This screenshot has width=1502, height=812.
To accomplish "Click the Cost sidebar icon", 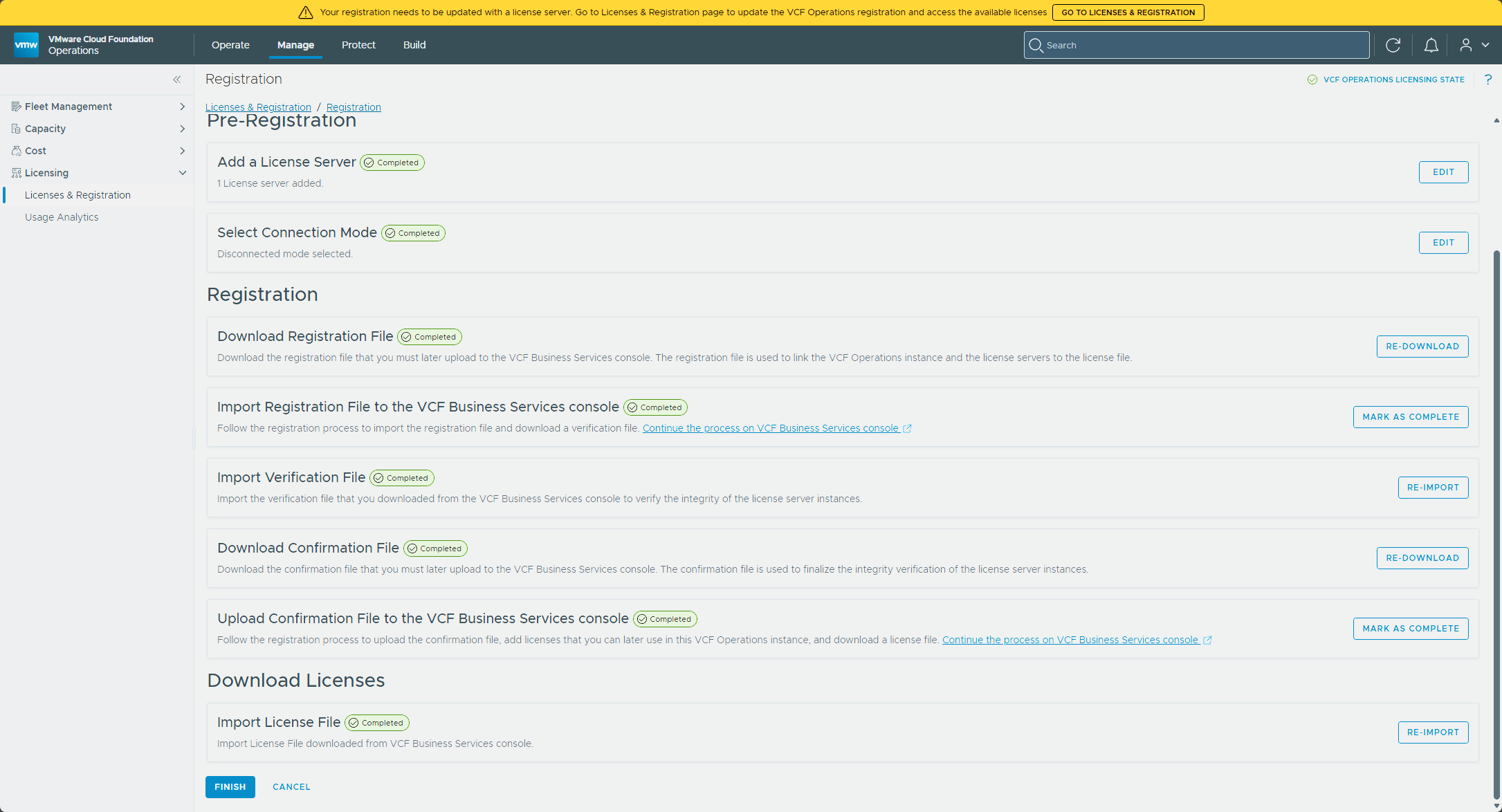I will (x=17, y=151).
